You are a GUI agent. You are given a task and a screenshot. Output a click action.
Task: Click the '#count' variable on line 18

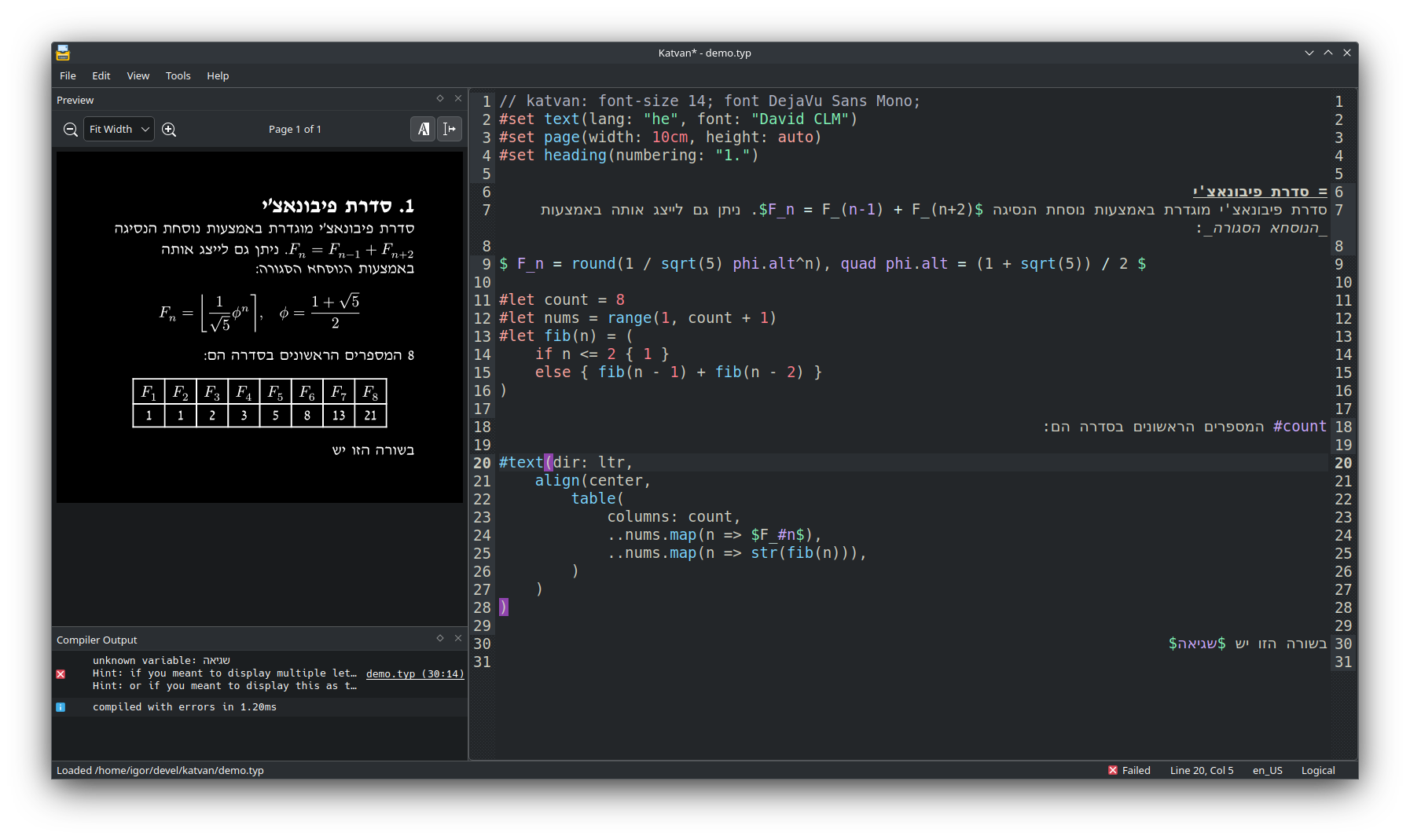1299,427
